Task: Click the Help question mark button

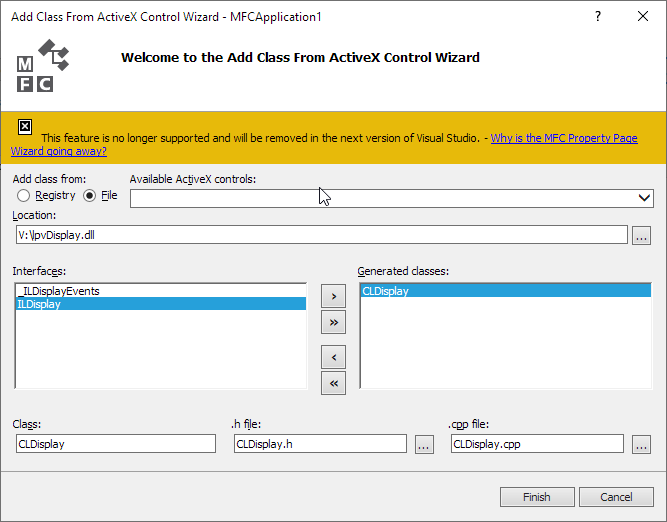Action: click(598, 16)
